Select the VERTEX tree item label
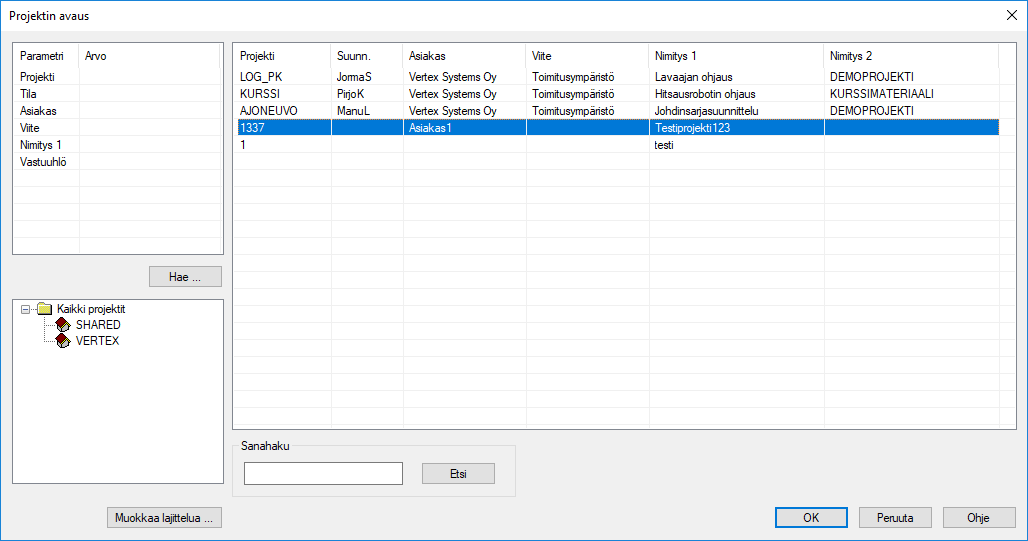This screenshot has height=541, width=1028. pos(97,341)
